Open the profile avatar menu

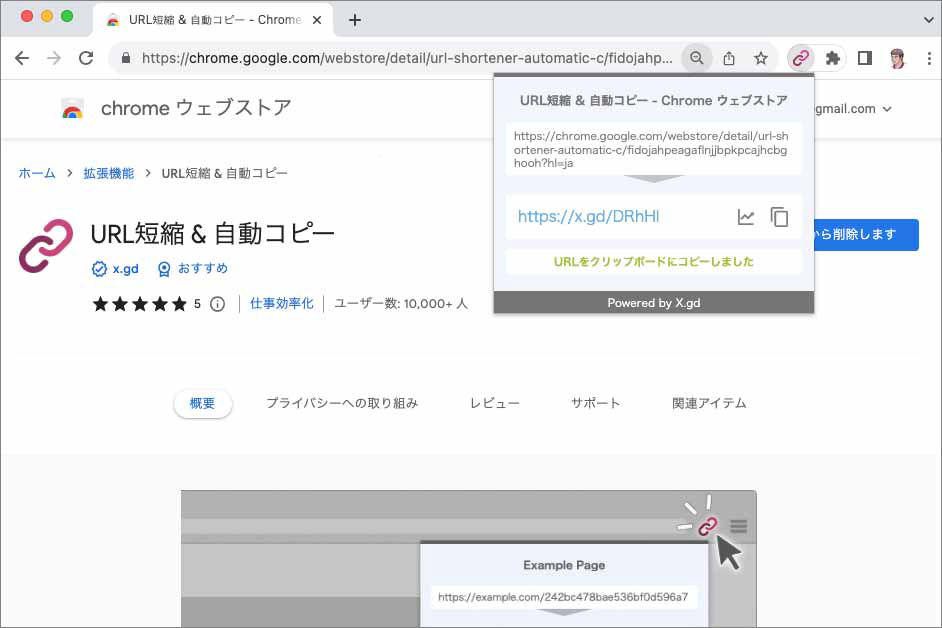click(x=895, y=59)
